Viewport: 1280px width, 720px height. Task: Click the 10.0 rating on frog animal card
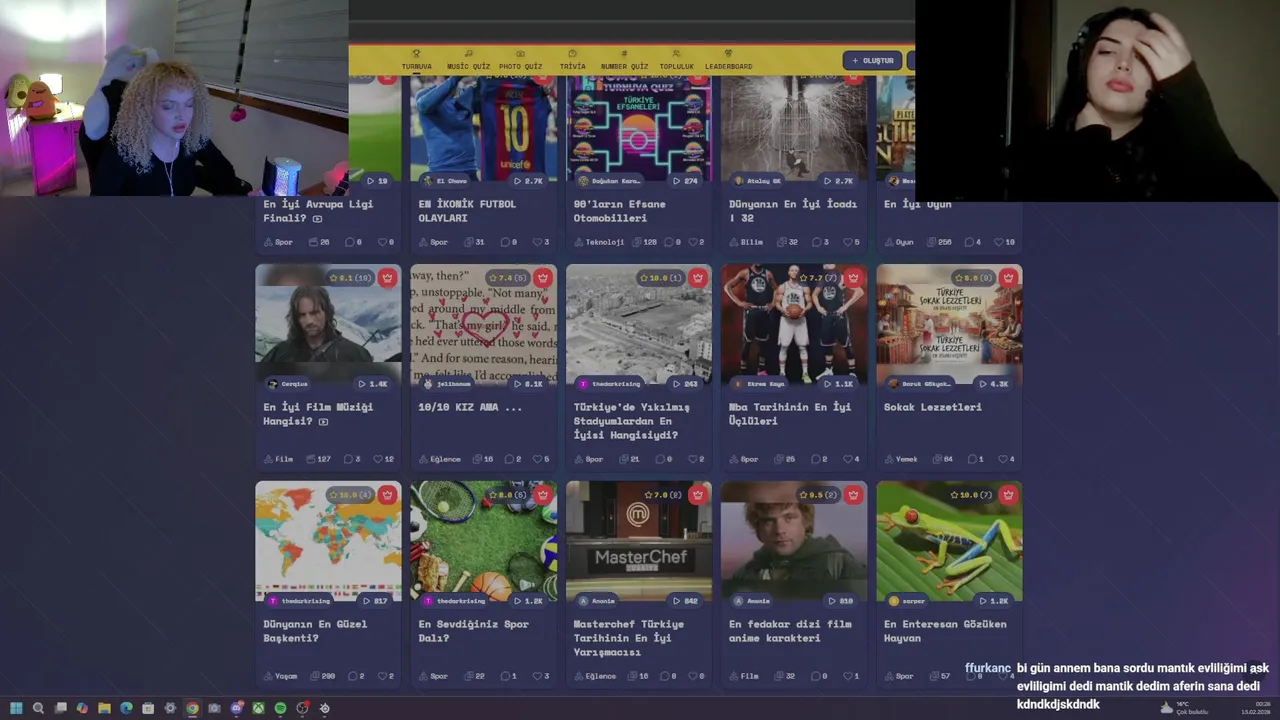[969, 495]
